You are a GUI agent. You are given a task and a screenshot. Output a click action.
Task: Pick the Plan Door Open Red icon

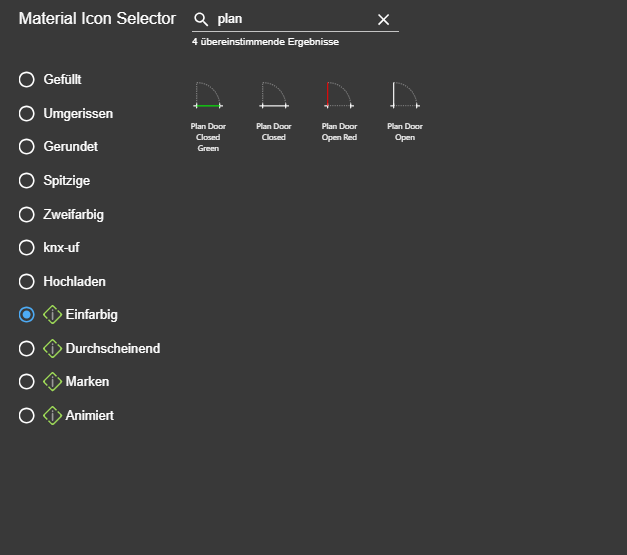coord(339,97)
